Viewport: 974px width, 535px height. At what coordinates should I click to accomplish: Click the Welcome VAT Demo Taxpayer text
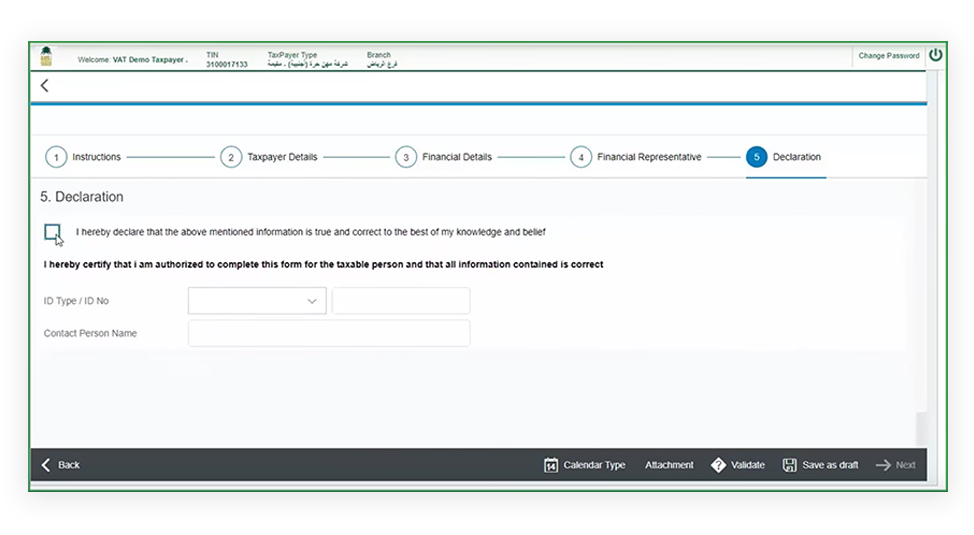(x=132, y=60)
